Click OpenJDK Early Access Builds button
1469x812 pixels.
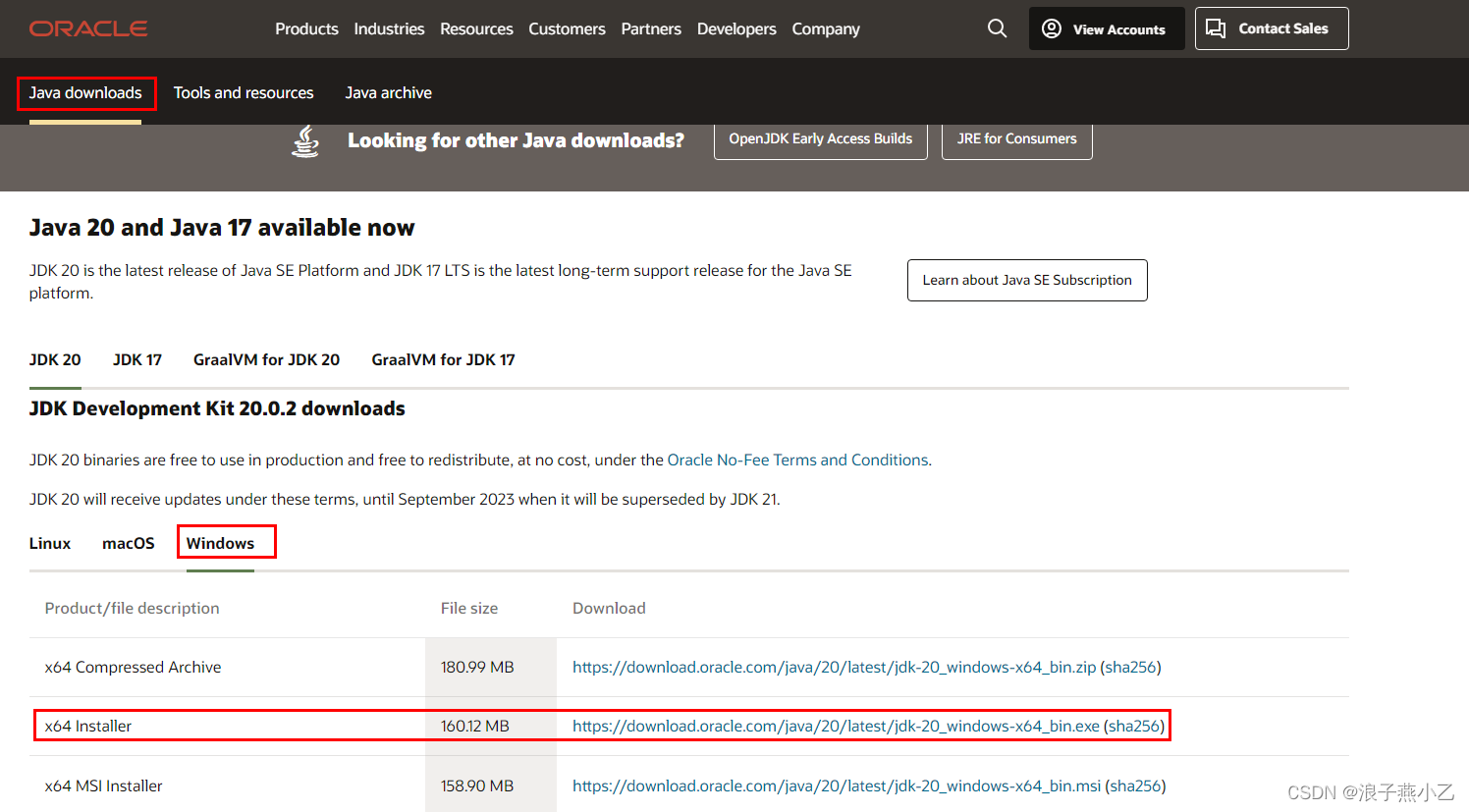point(821,139)
